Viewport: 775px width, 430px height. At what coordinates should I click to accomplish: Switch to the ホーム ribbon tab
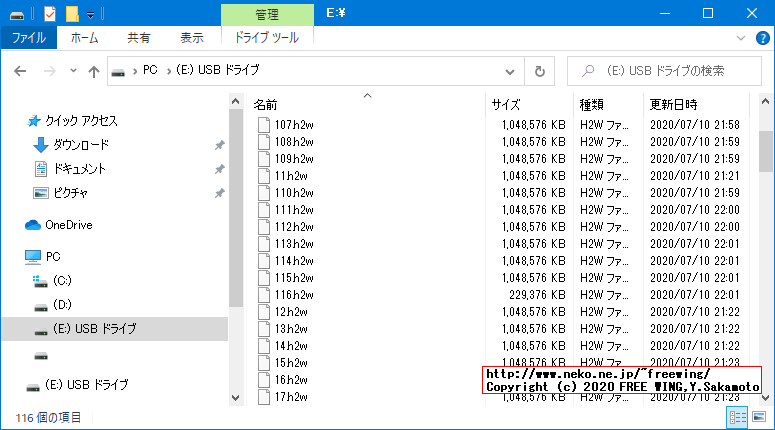pyautogui.click(x=84, y=38)
